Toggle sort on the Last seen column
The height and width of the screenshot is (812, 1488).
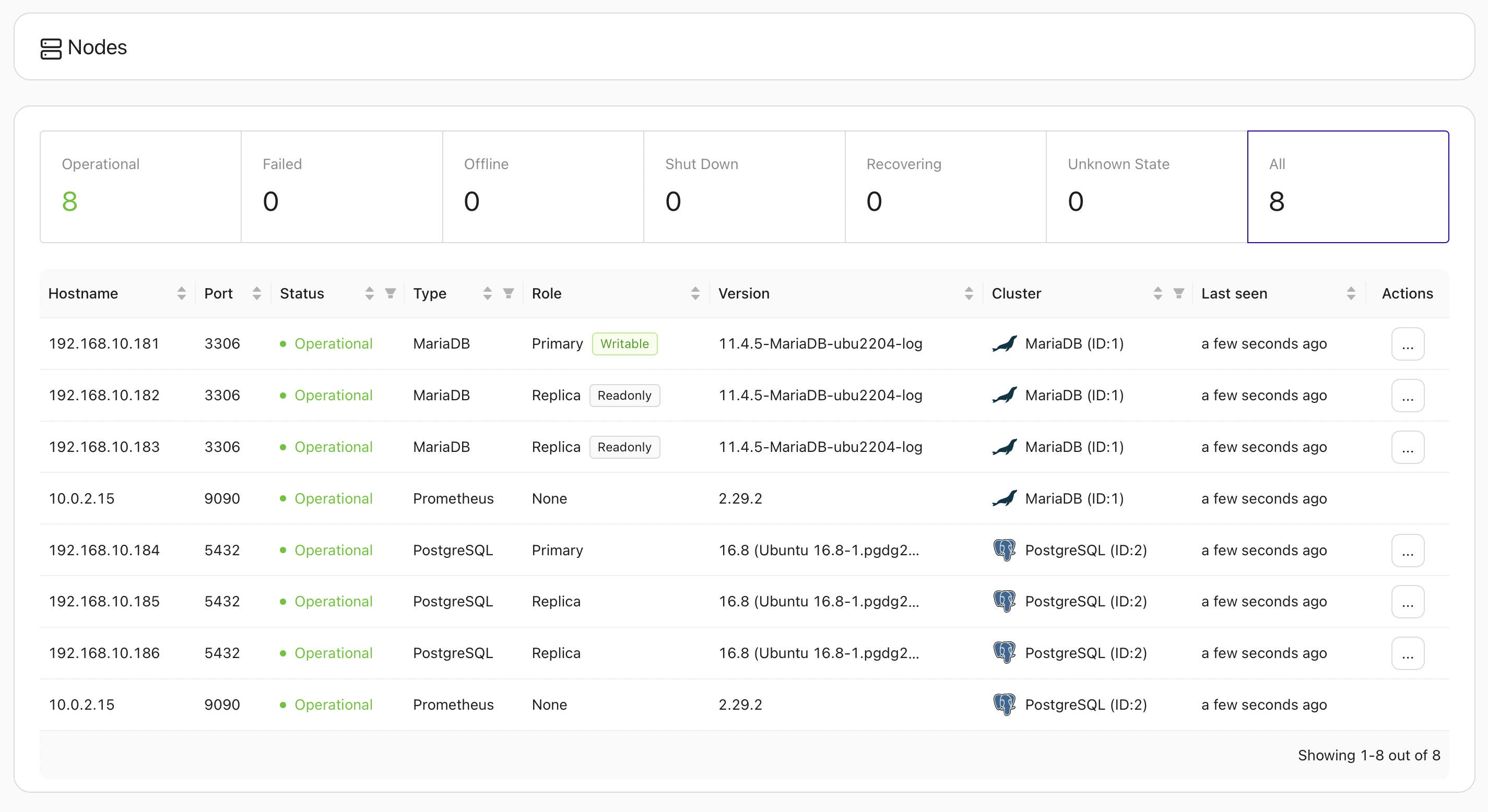point(1351,293)
